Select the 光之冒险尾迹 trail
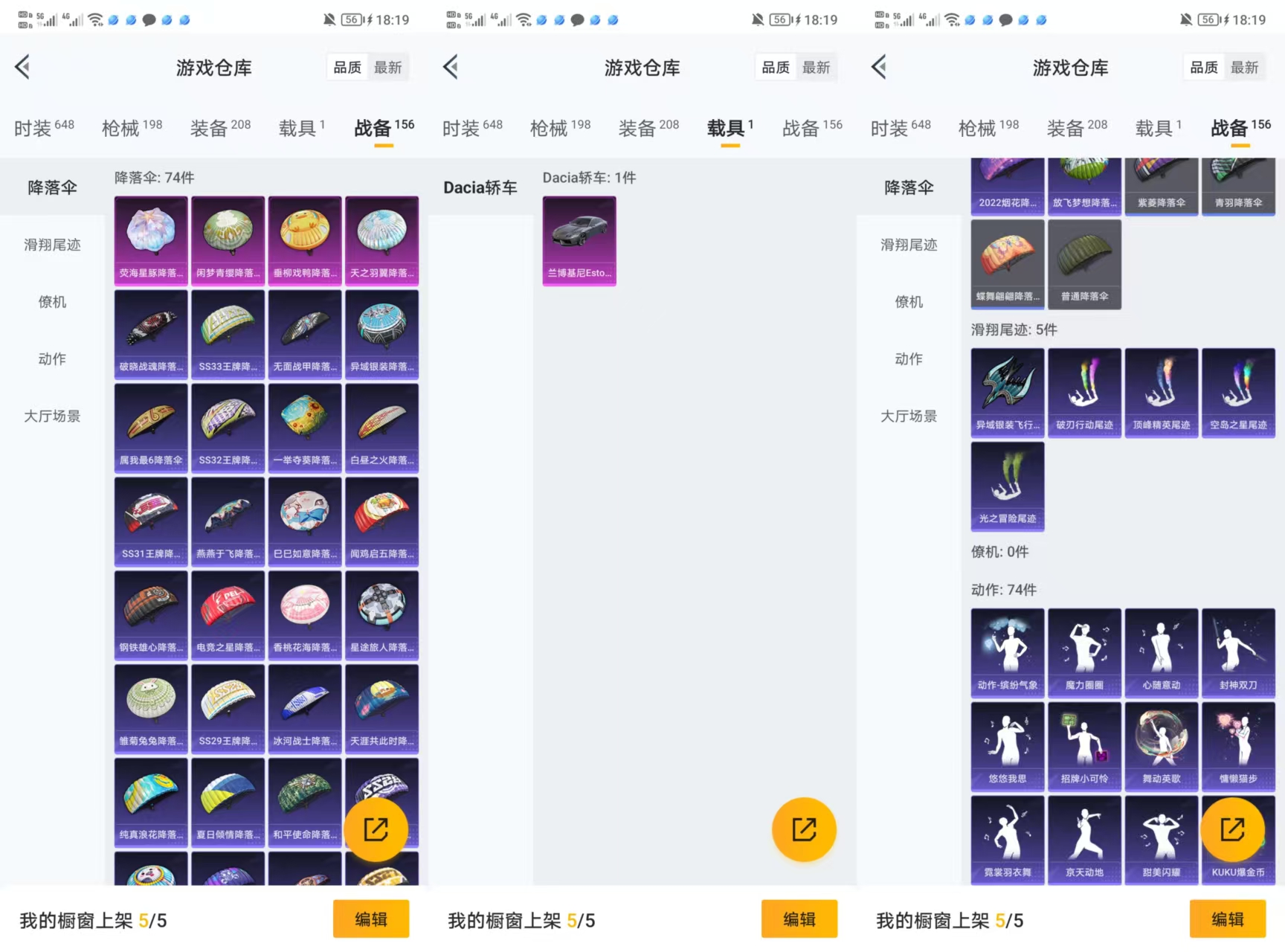The width and height of the screenshot is (1285, 952). 1008,486
